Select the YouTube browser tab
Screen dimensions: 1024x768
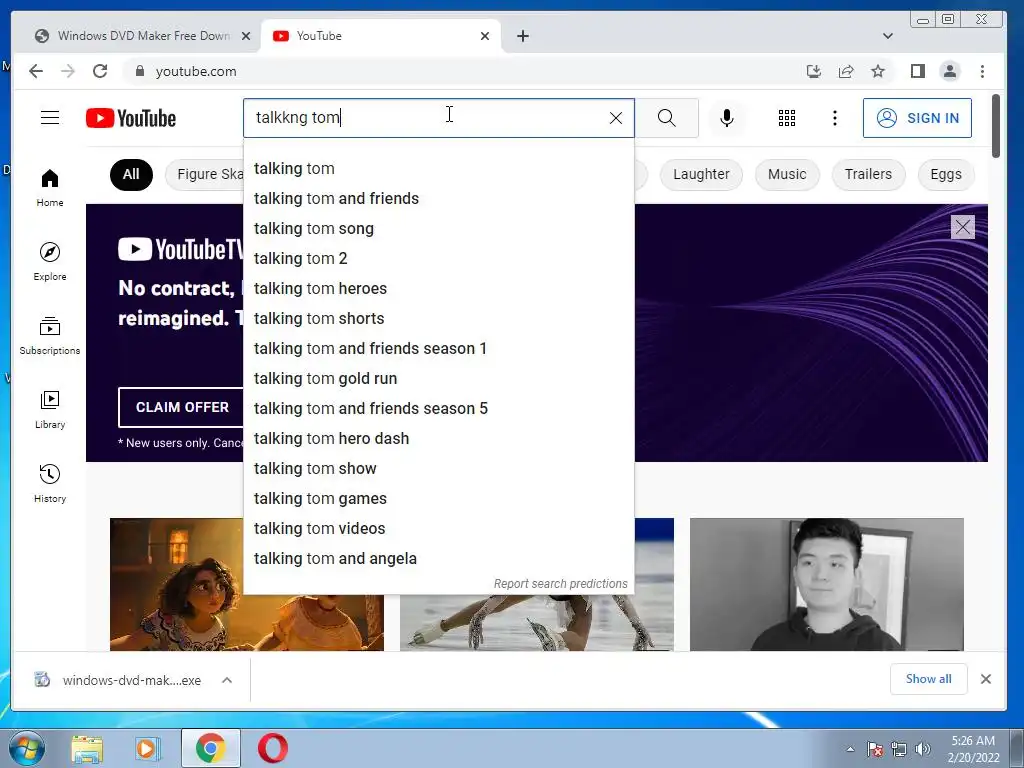pyautogui.click(x=381, y=36)
